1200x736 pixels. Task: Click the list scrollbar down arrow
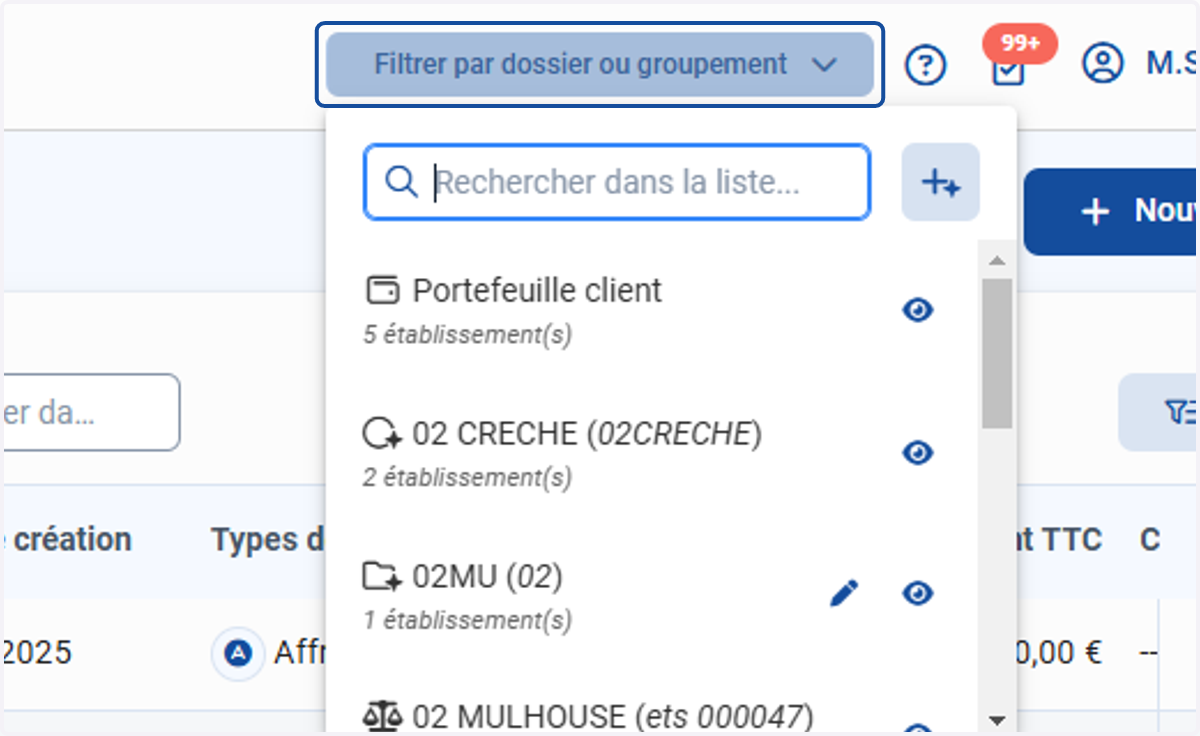996,719
